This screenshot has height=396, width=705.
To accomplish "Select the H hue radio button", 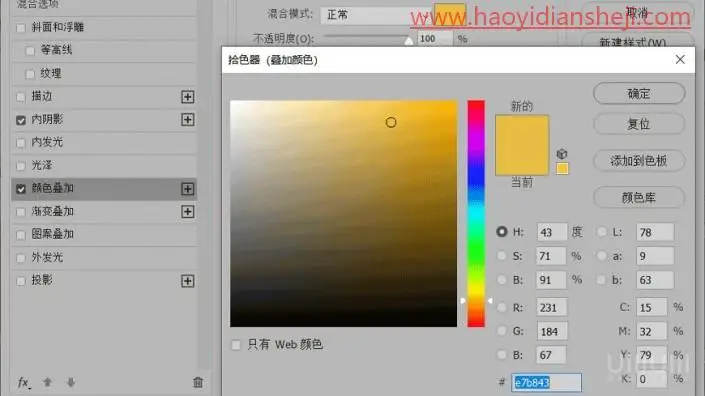I will tap(502, 231).
